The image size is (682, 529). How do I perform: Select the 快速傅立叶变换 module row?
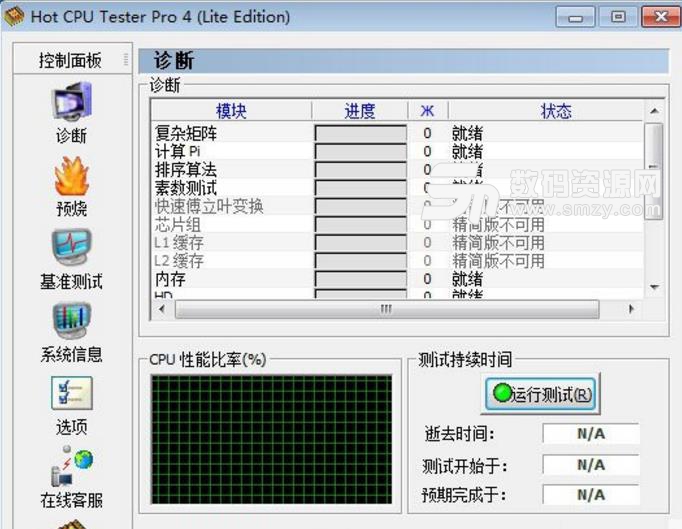coord(397,206)
